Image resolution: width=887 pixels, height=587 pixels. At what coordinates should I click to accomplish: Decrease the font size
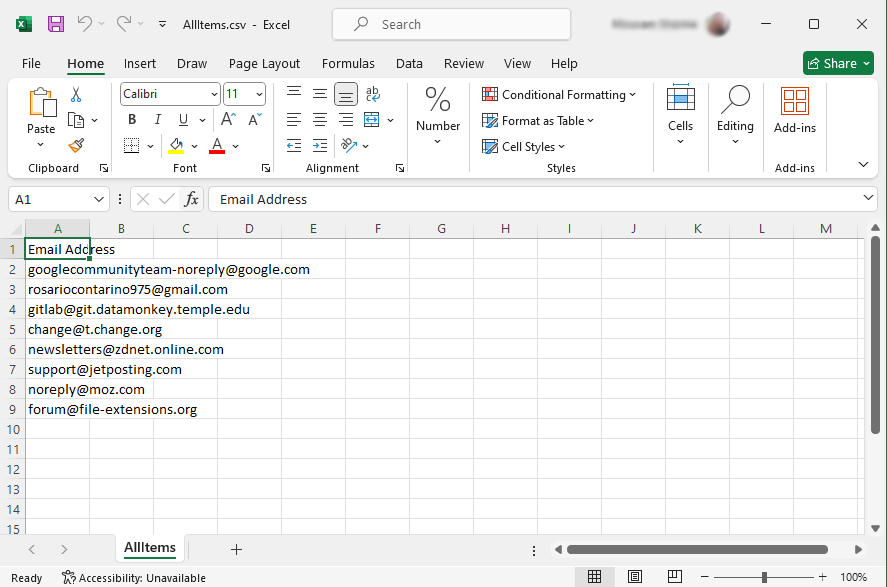(x=255, y=119)
